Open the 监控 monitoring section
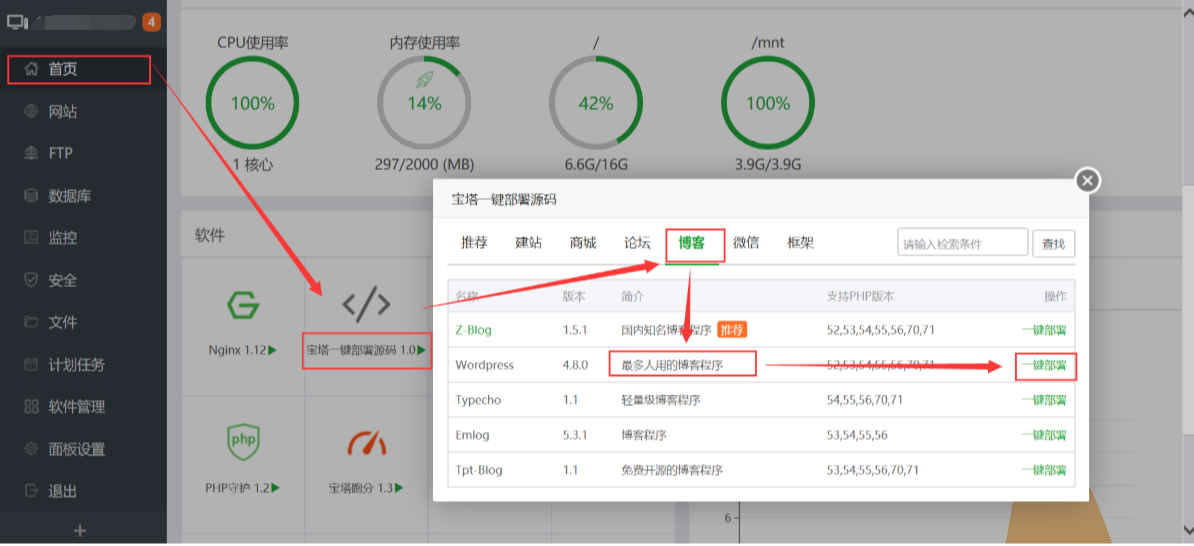 83,238
